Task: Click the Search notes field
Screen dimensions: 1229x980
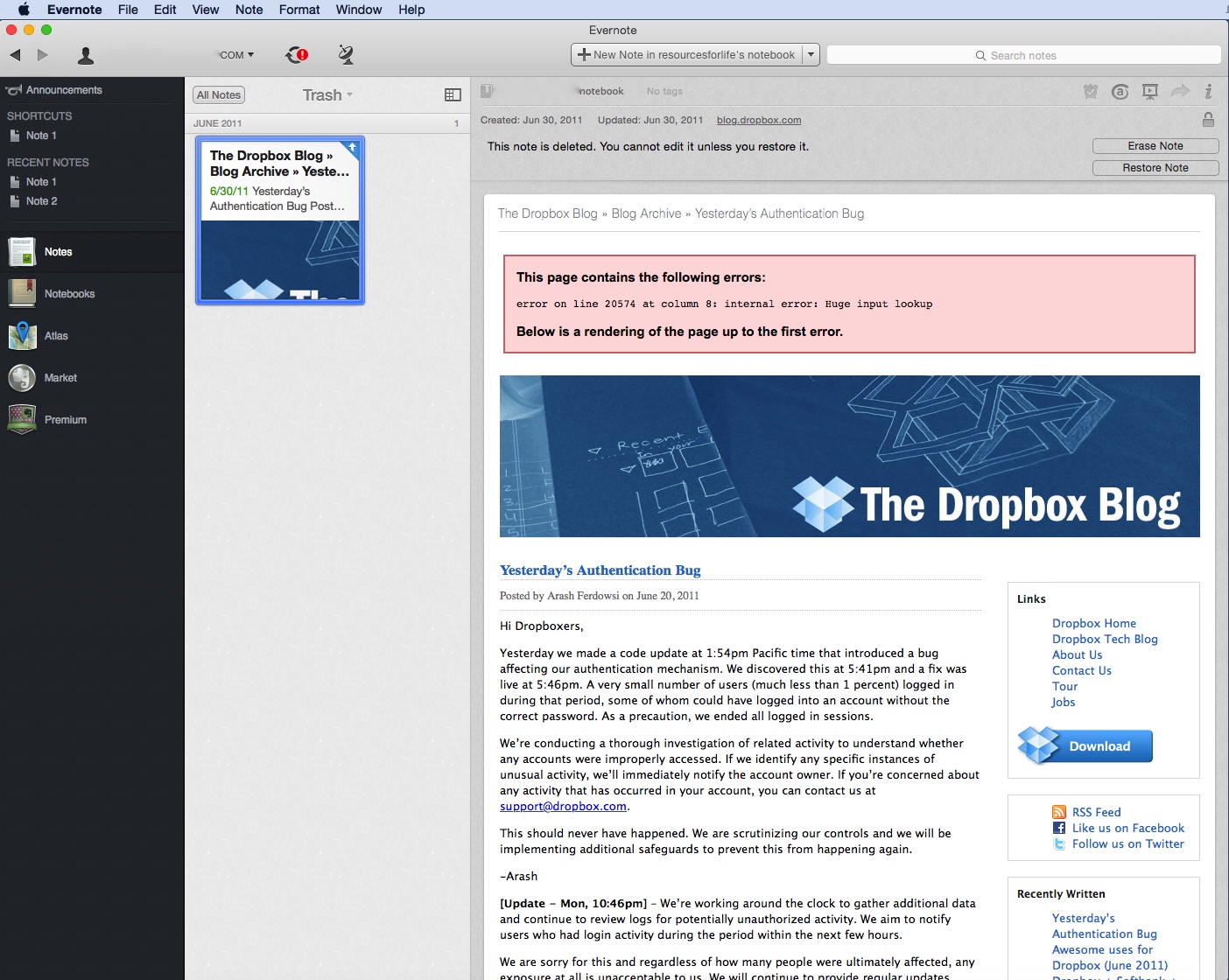Action: 1022,55
